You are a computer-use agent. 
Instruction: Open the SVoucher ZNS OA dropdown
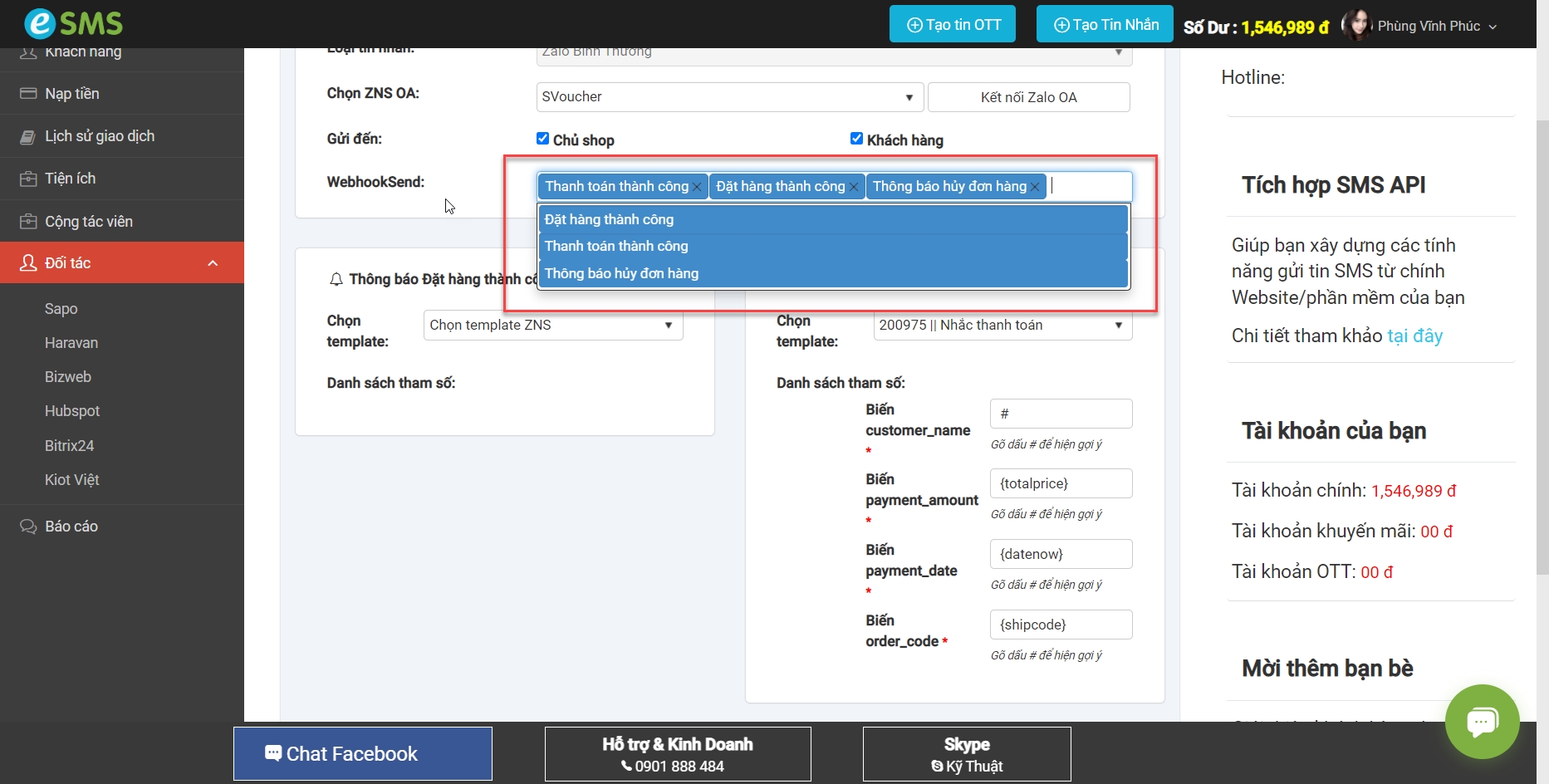[x=729, y=97]
